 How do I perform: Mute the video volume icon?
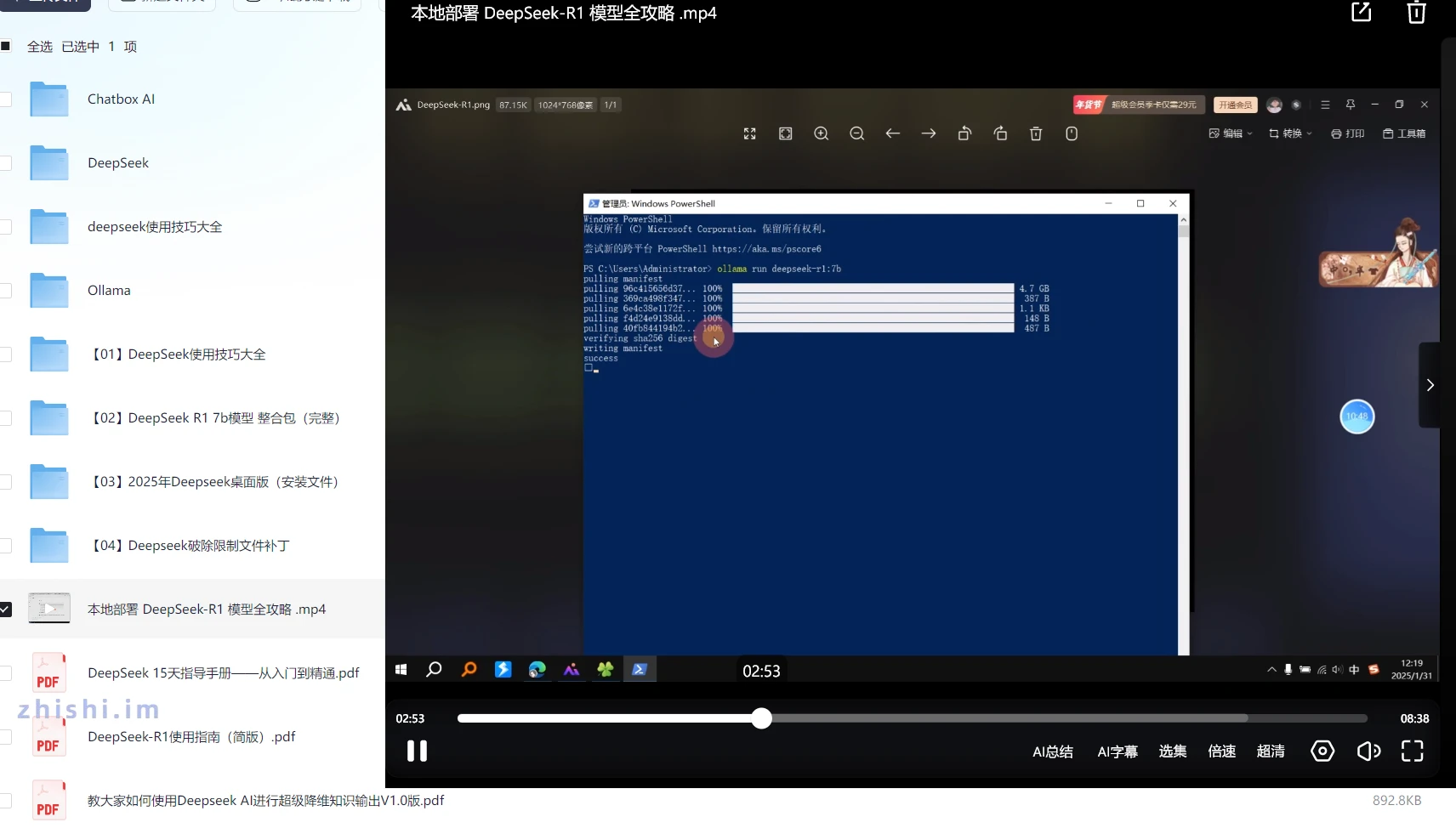point(1368,751)
